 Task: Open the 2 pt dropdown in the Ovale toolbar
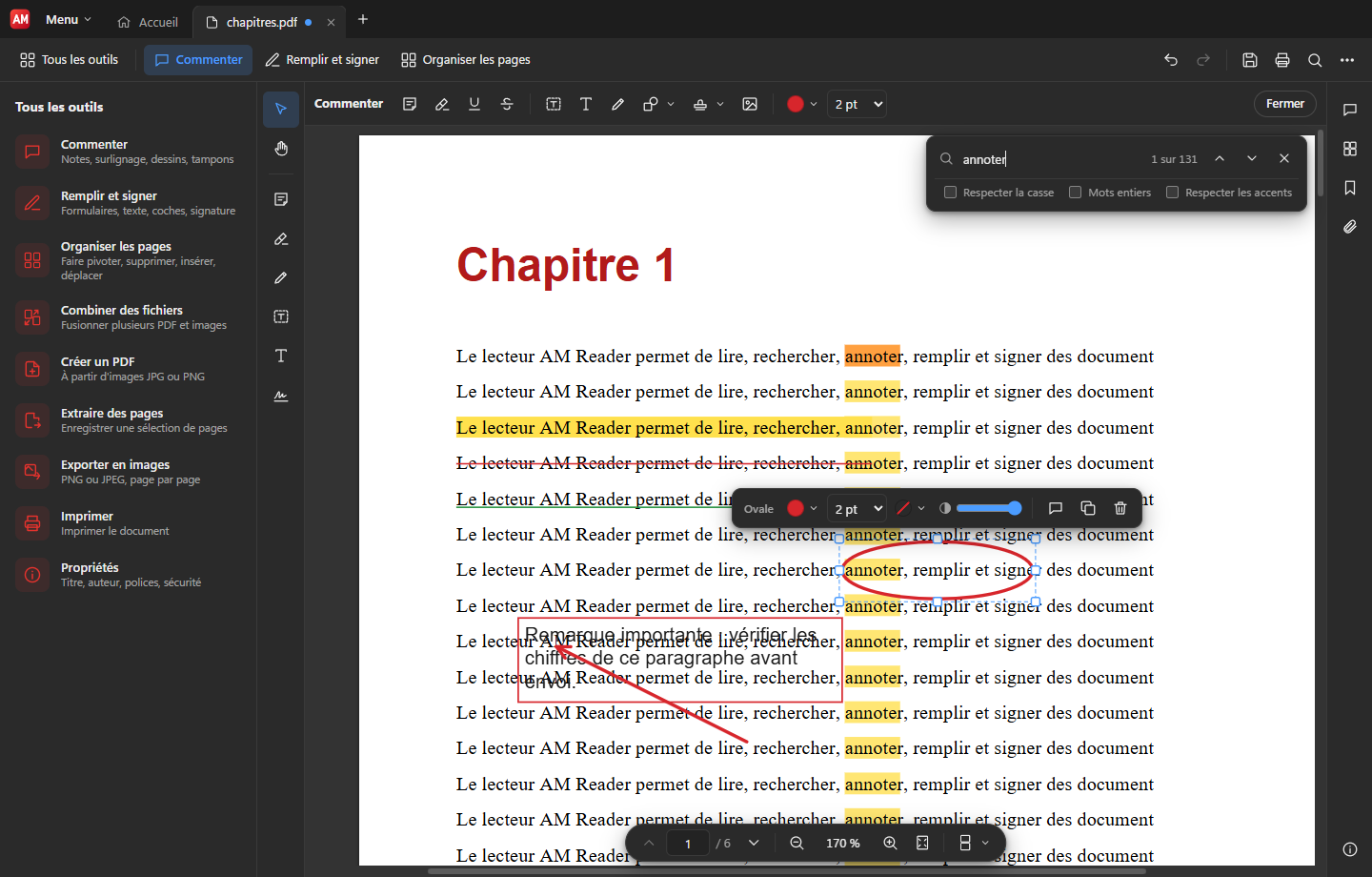(858, 509)
